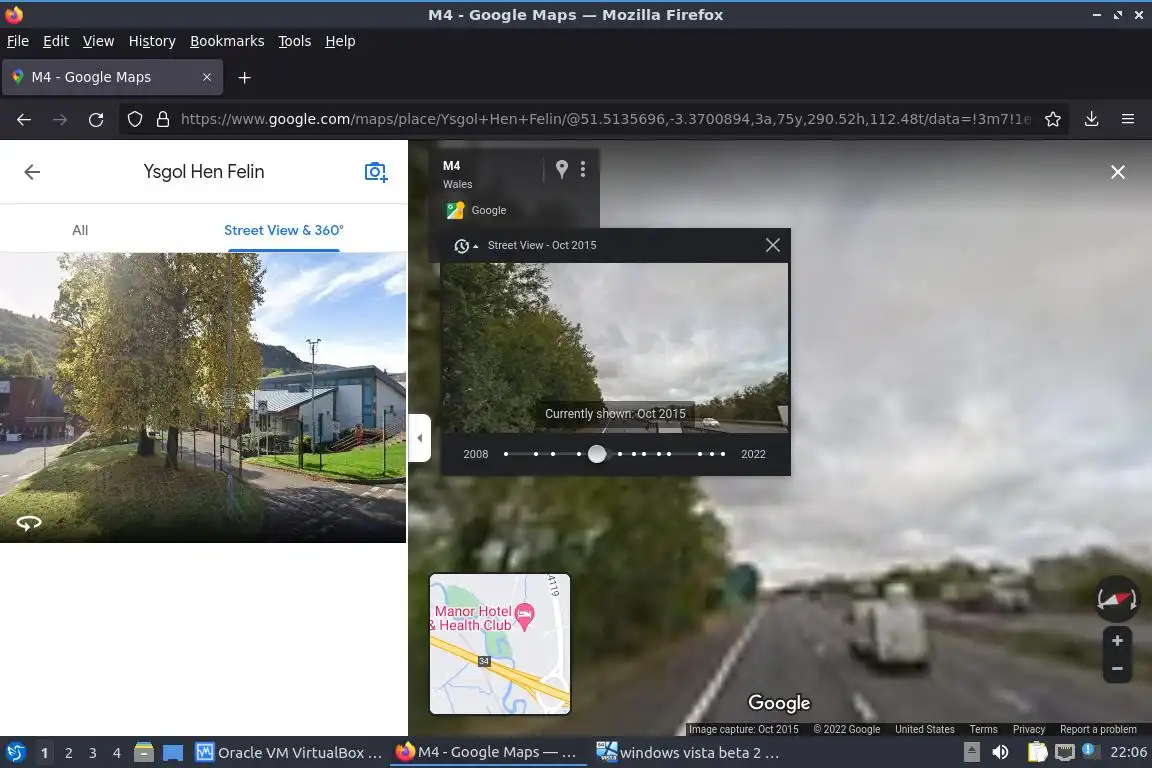Open the Oct 2015 preview image
The width and height of the screenshot is (1152, 768).
[615, 348]
